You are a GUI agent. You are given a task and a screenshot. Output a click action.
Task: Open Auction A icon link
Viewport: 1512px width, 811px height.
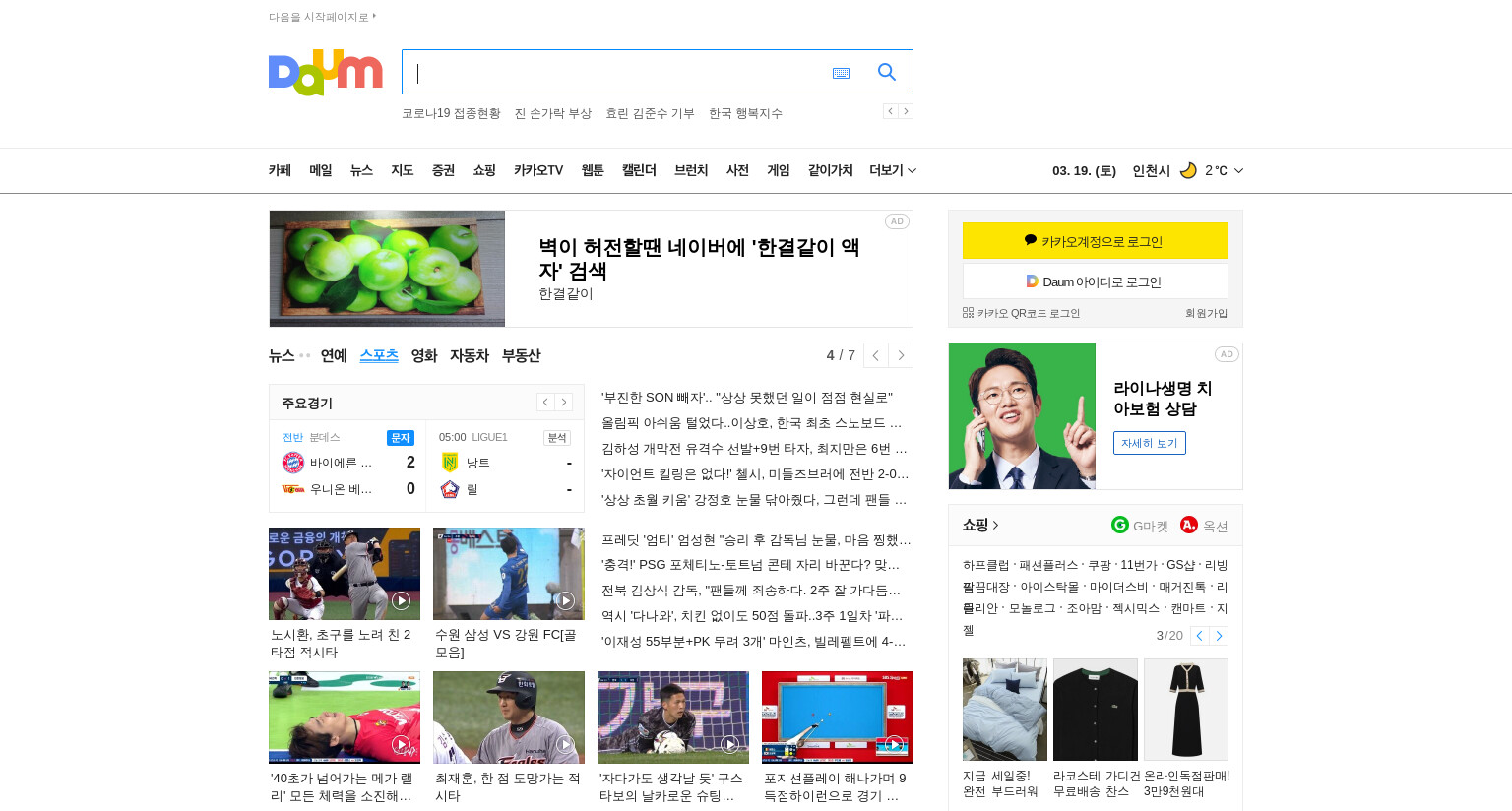[1189, 525]
